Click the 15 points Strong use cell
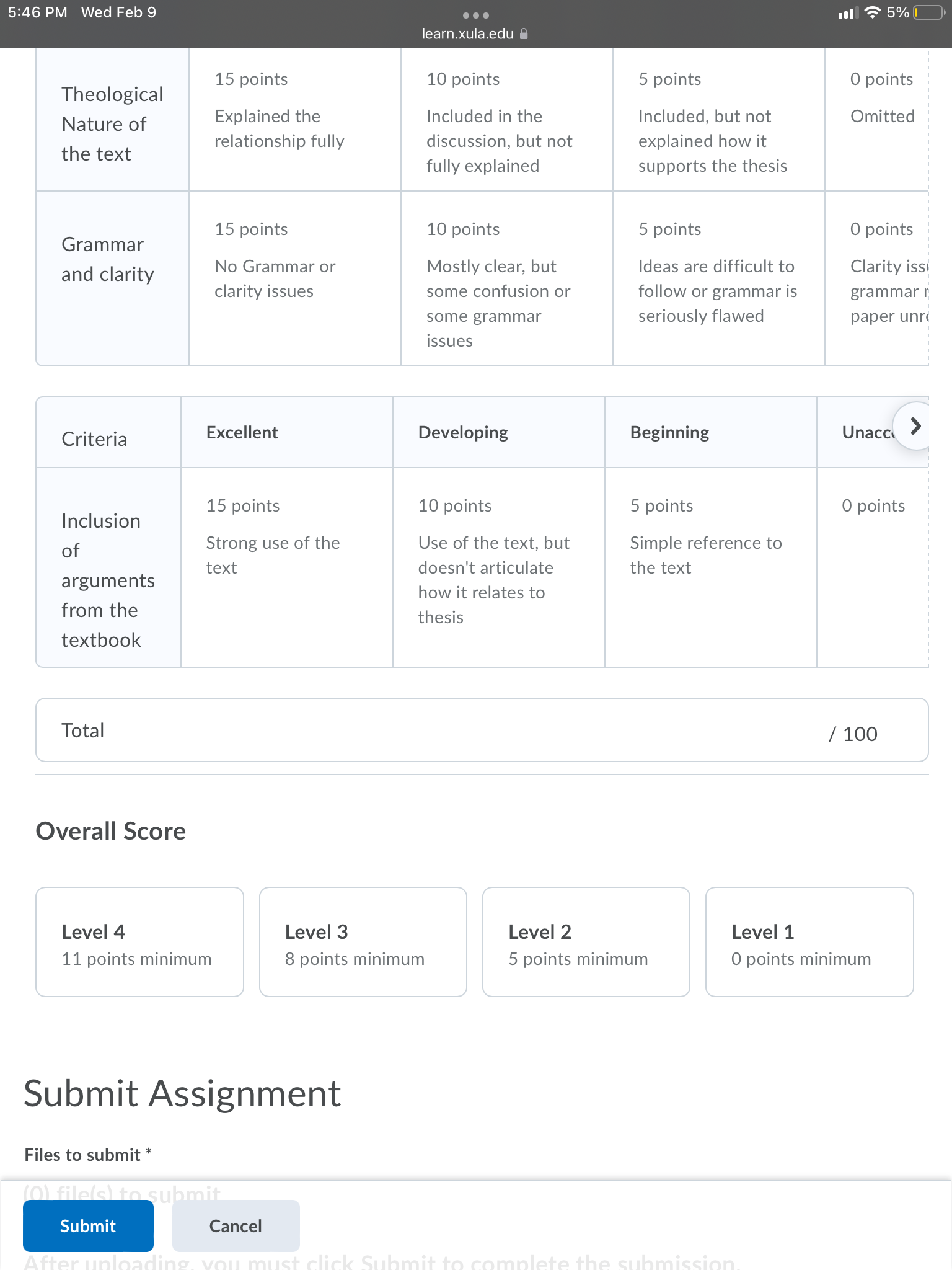Viewport: 952px width, 1270px height. (x=287, y=567)
